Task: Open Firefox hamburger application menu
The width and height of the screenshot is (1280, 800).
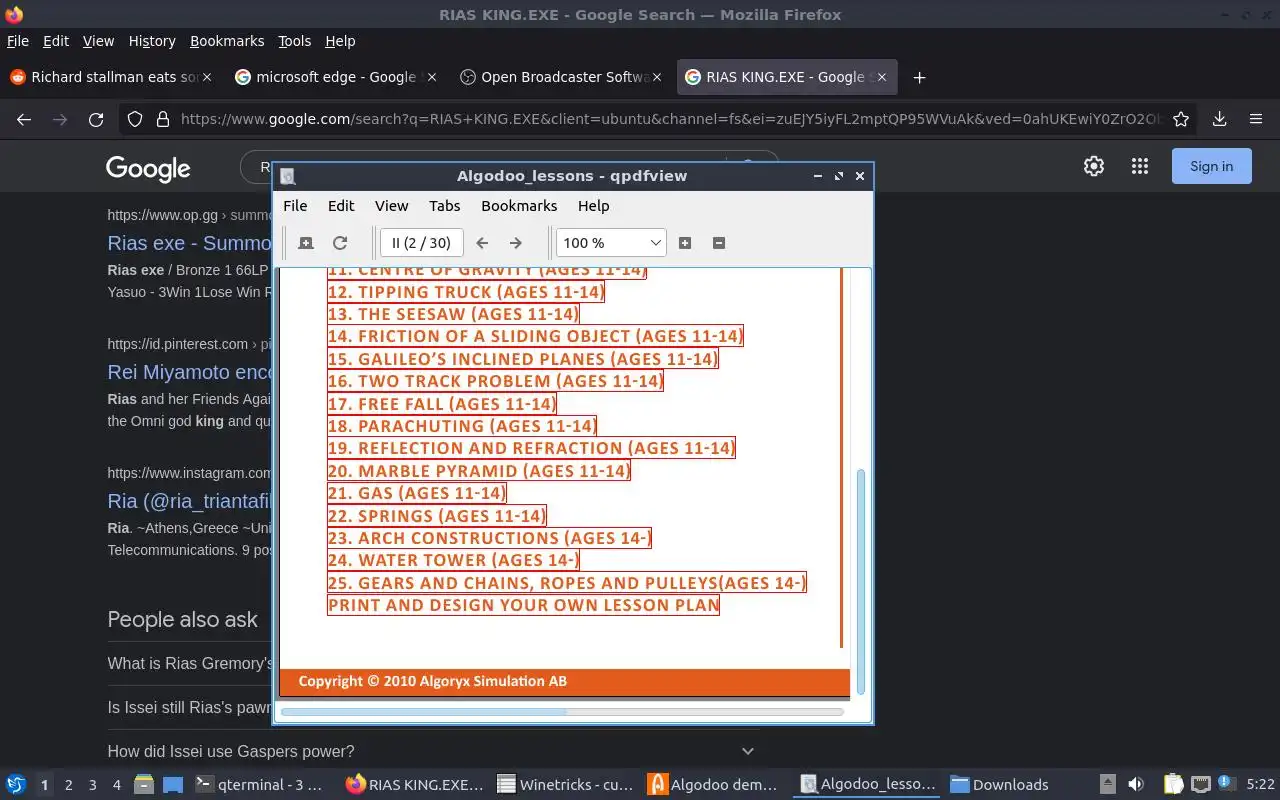Action: [1256, 119]
